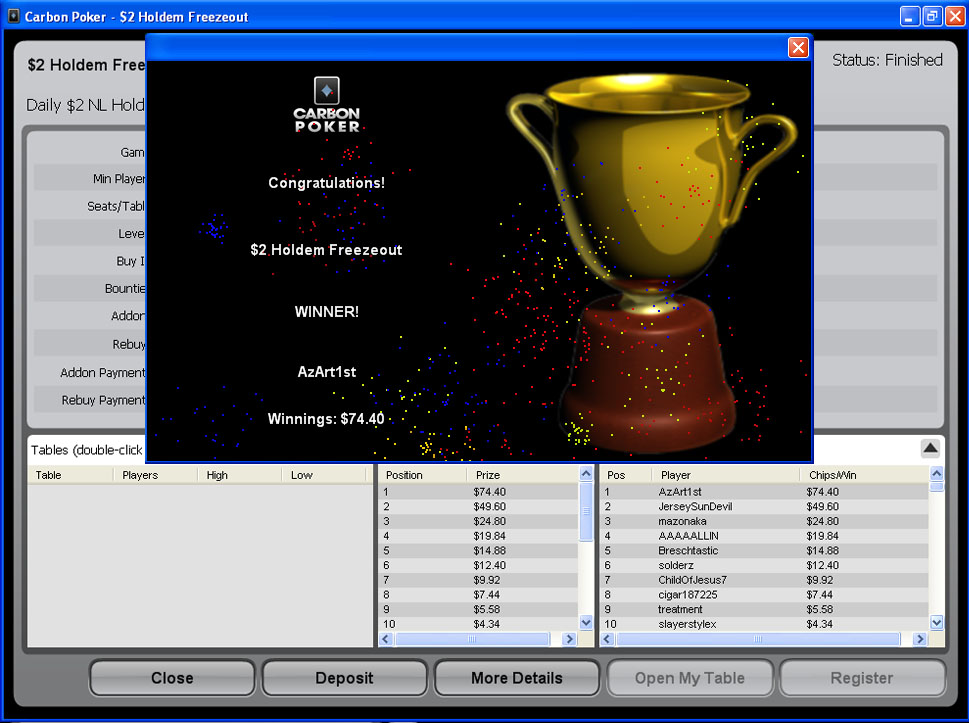
Task: Select player cigar187225 row
Action: click(x=764, y=595)
